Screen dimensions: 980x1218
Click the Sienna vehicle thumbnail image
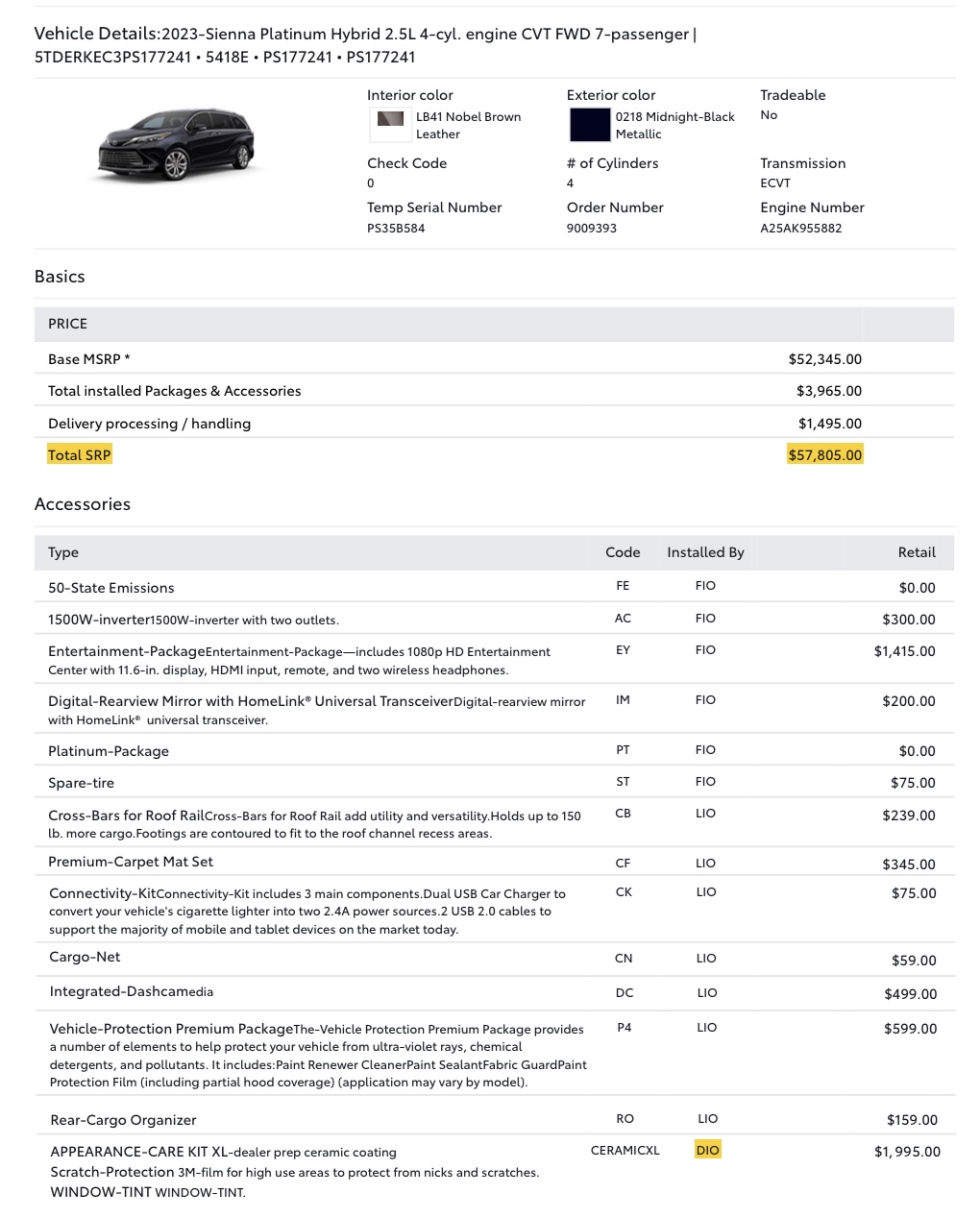[x=177, y=145]
